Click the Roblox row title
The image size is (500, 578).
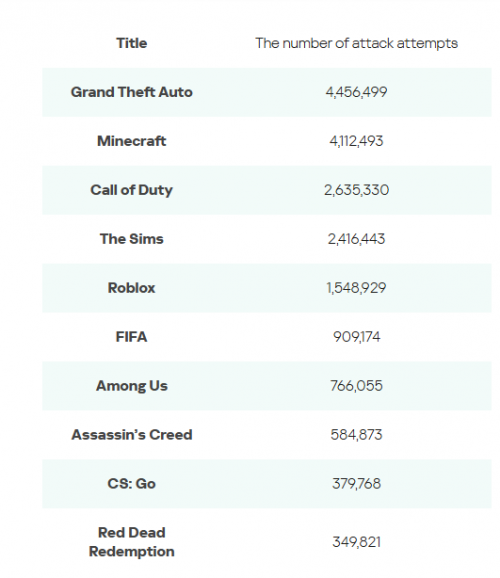click(132, 288)
